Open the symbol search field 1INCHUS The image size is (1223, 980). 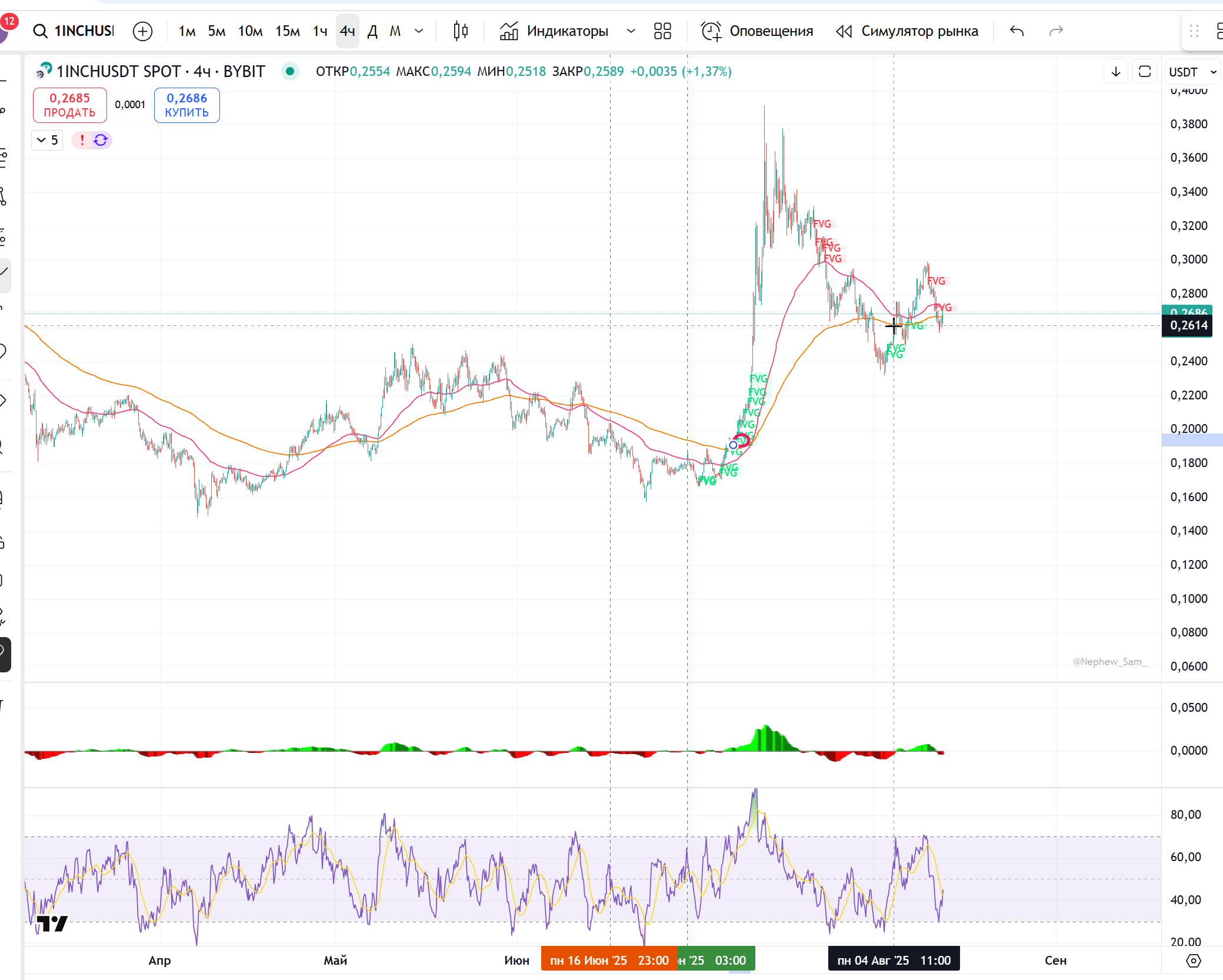coord(74,31)
